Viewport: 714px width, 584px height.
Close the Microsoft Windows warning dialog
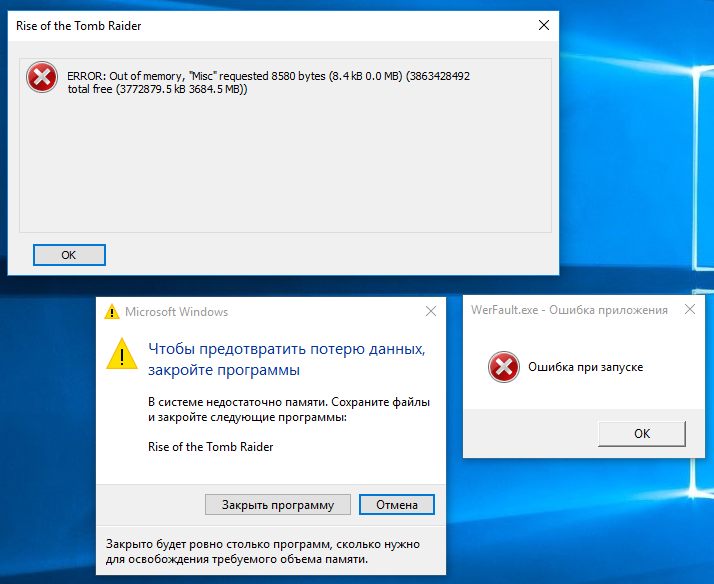pyautogui.click(x=431, y=311)
